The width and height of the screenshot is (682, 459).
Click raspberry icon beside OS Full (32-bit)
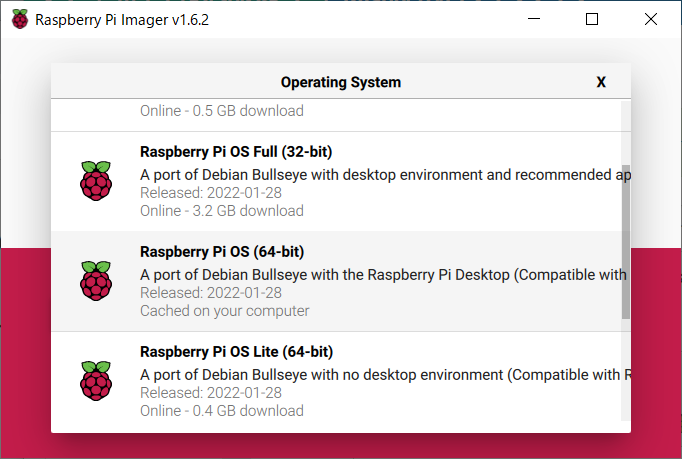point(96,181)
